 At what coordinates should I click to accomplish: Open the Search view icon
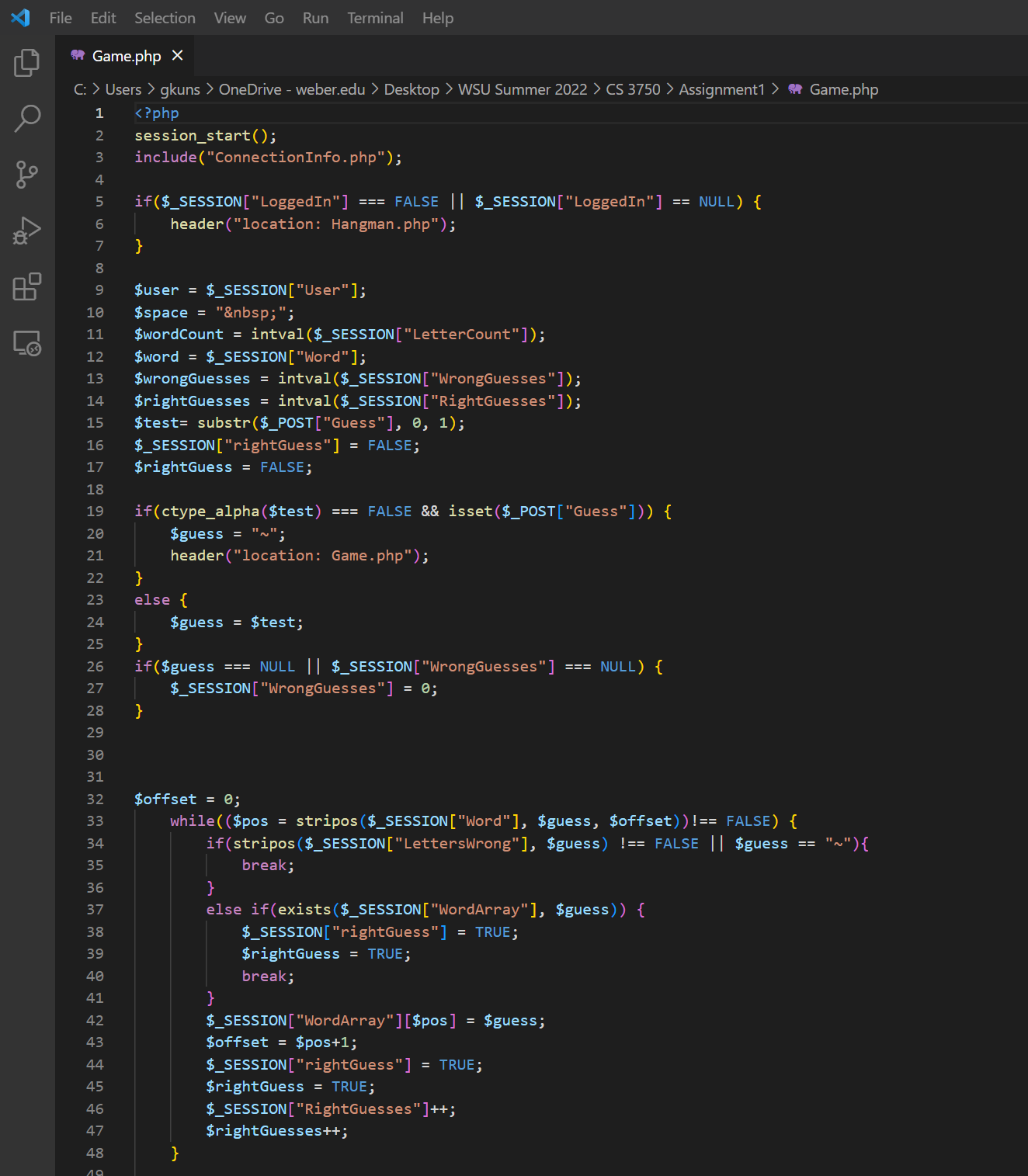[x=27, y=119]
